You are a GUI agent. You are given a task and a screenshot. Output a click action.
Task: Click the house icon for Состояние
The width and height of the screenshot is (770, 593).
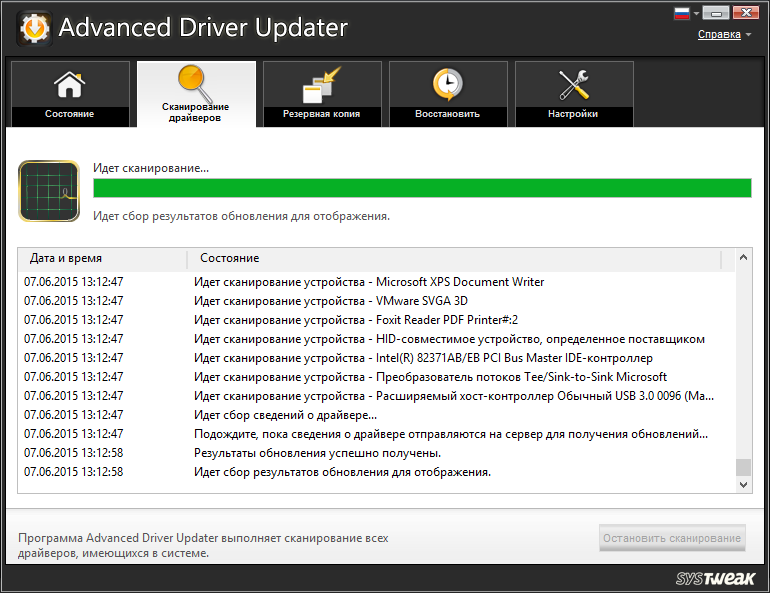click(69, 84)
